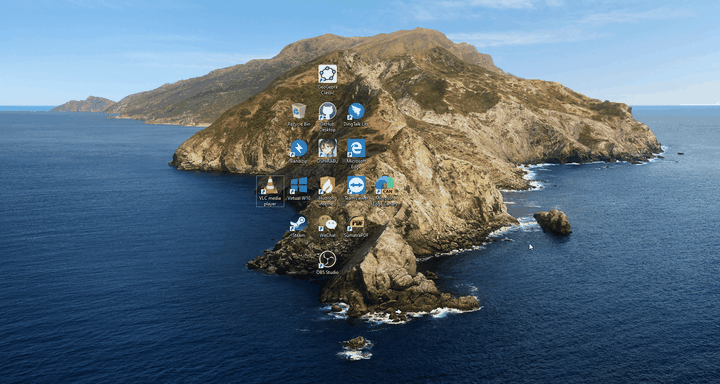Select the Microsoft Edge shortcut

356,148
